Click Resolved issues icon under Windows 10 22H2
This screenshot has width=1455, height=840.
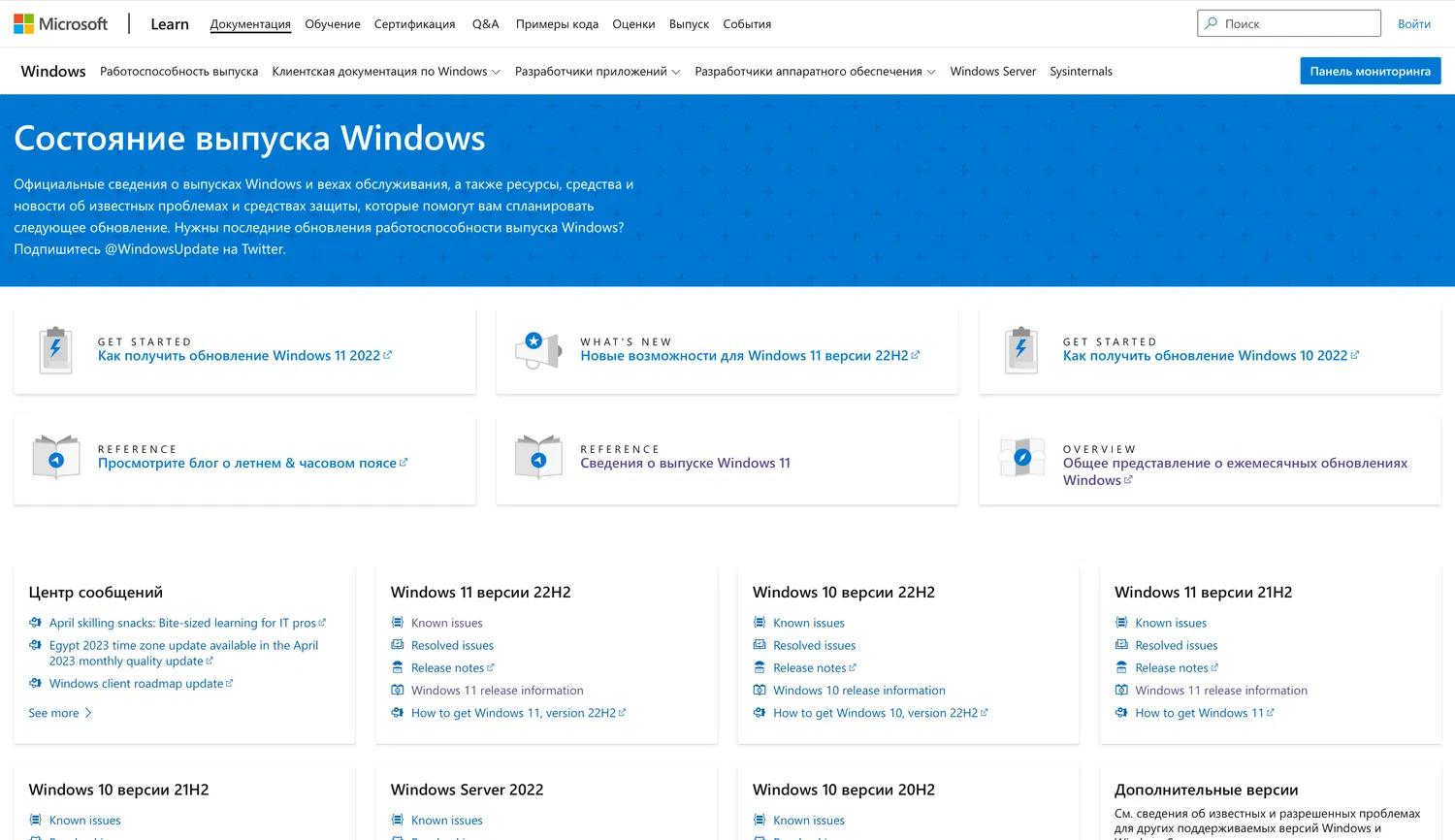tap(760, 645)
